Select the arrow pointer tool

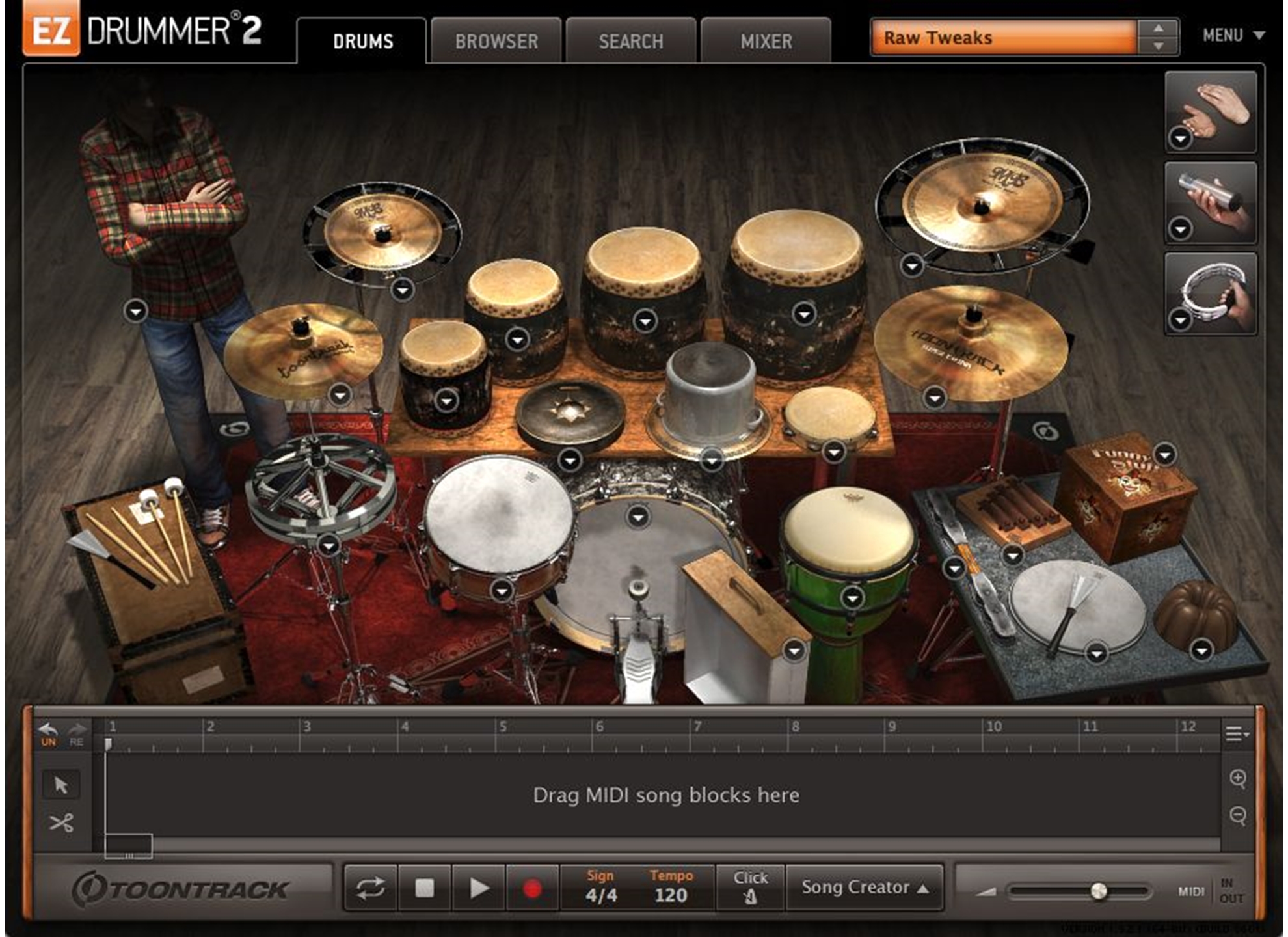click(61, 785)
